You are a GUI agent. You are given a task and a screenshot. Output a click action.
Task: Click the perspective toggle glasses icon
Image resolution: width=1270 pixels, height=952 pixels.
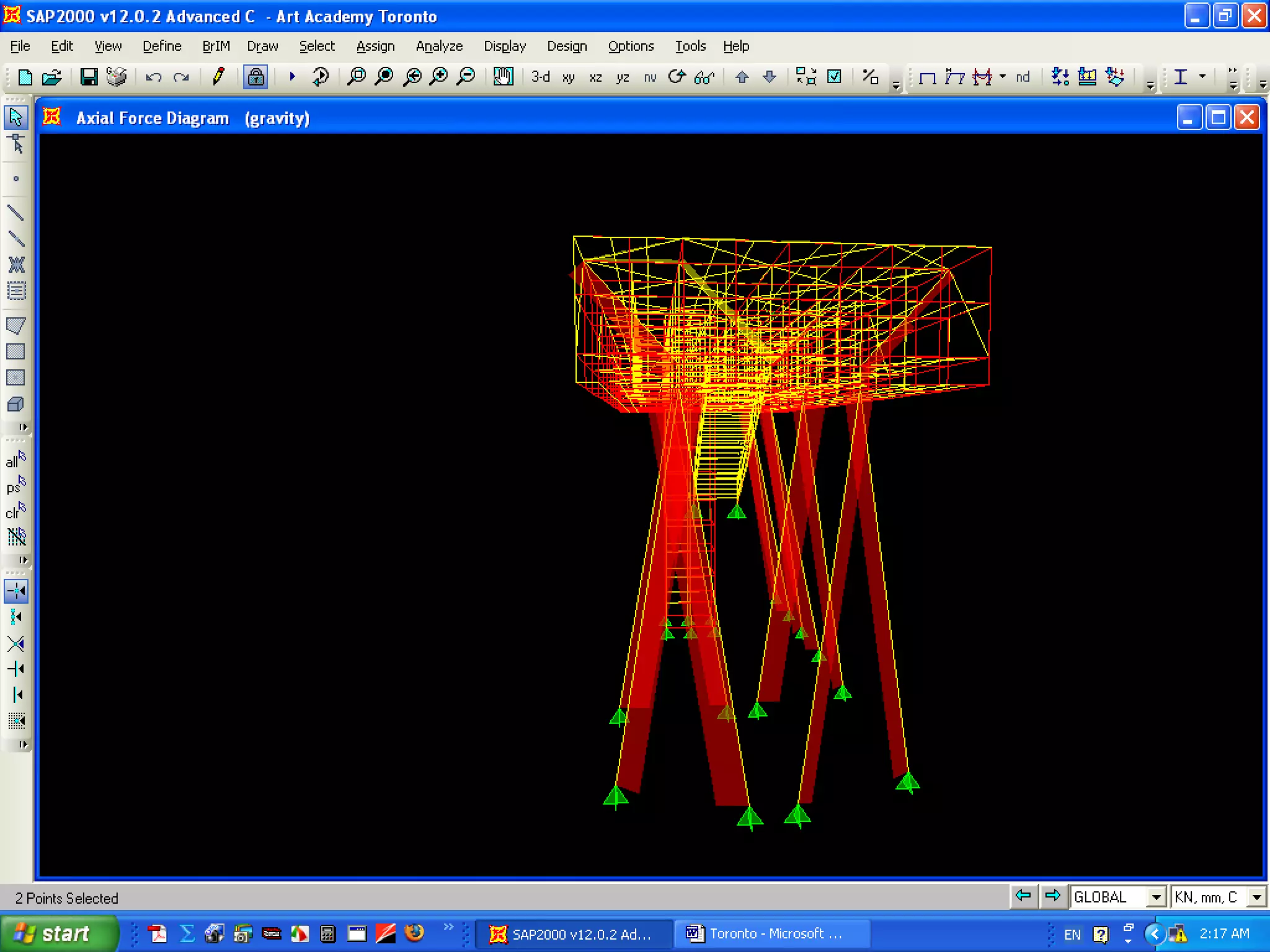point(704,77)
